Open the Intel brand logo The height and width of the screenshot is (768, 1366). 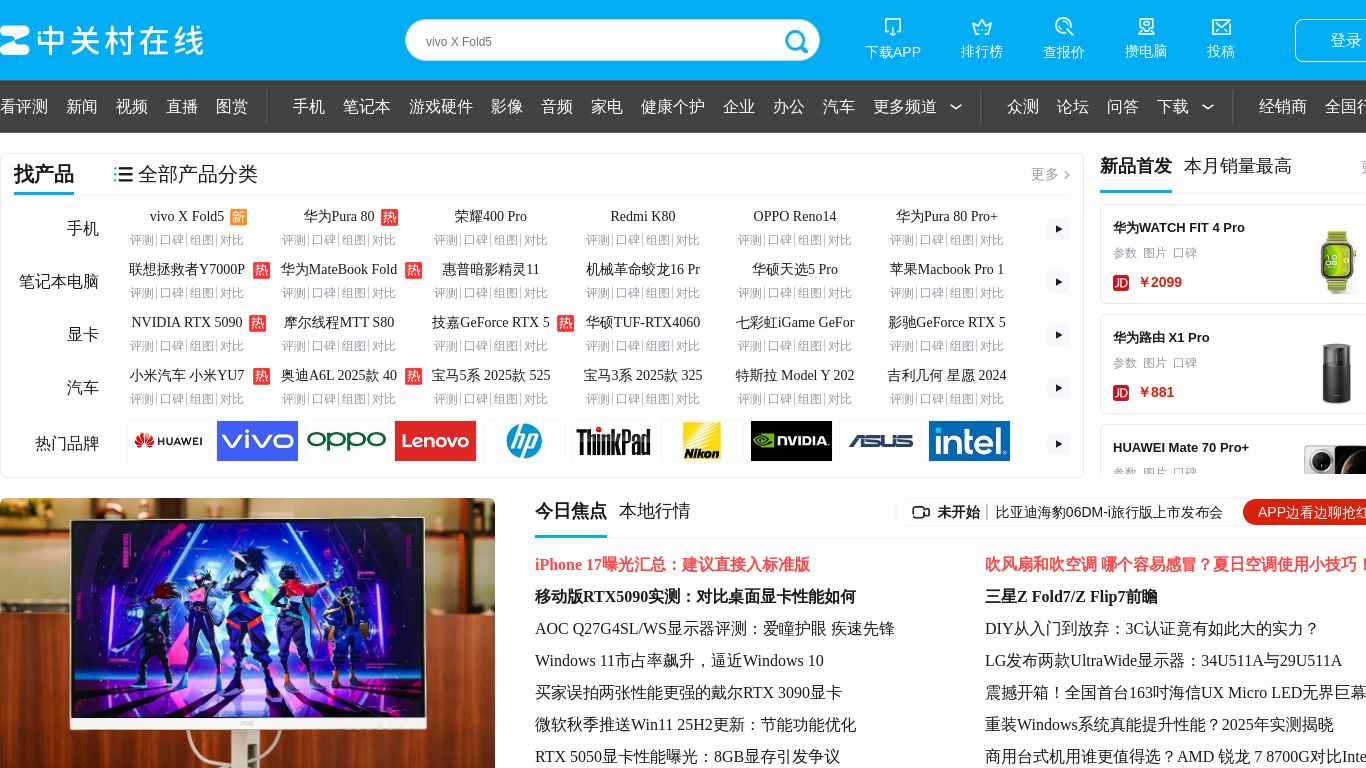[x=969, y=441]
